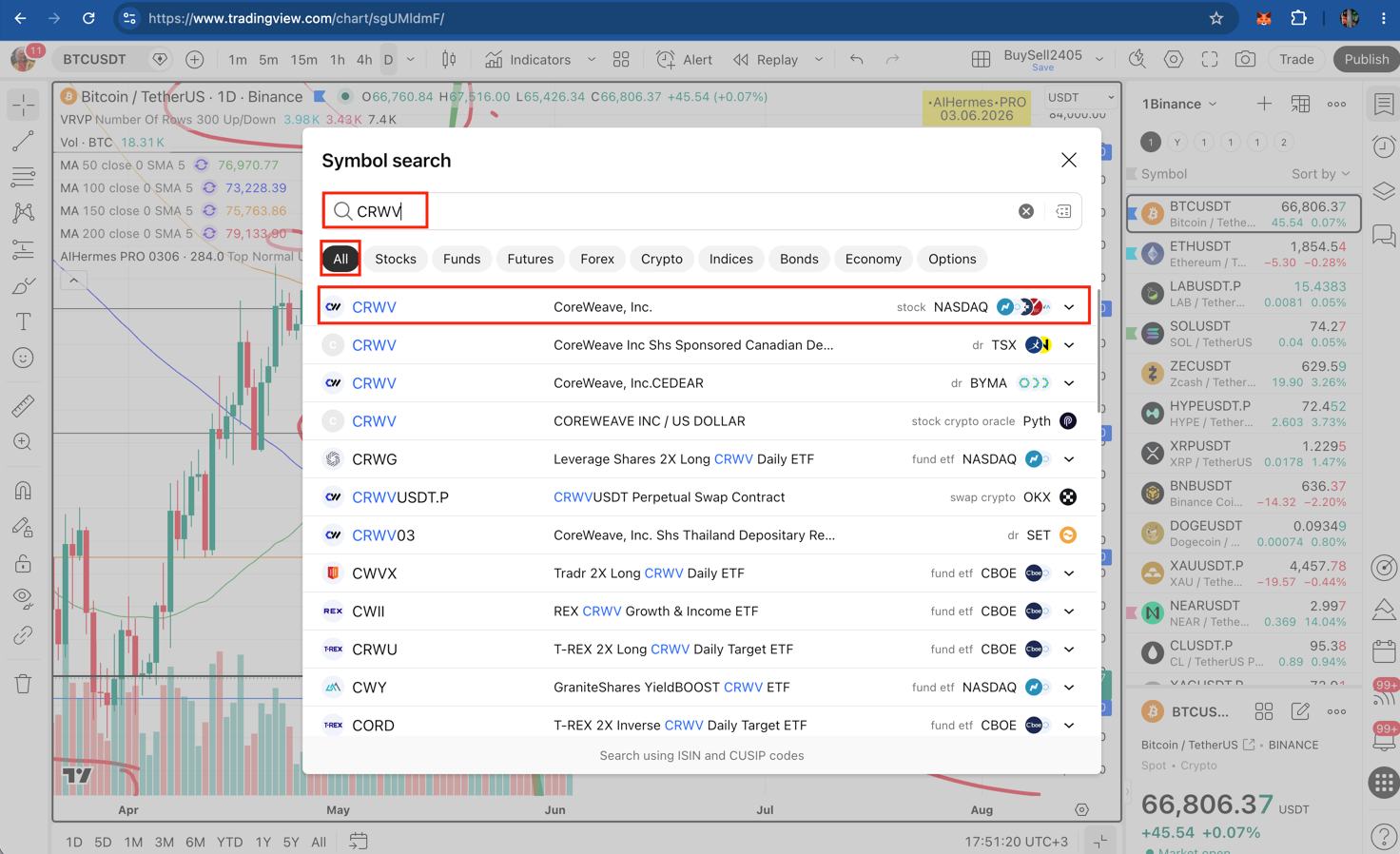The image size is (1400, 854).
Task: Open the Alert creation tool
Action: coord(684,59)
